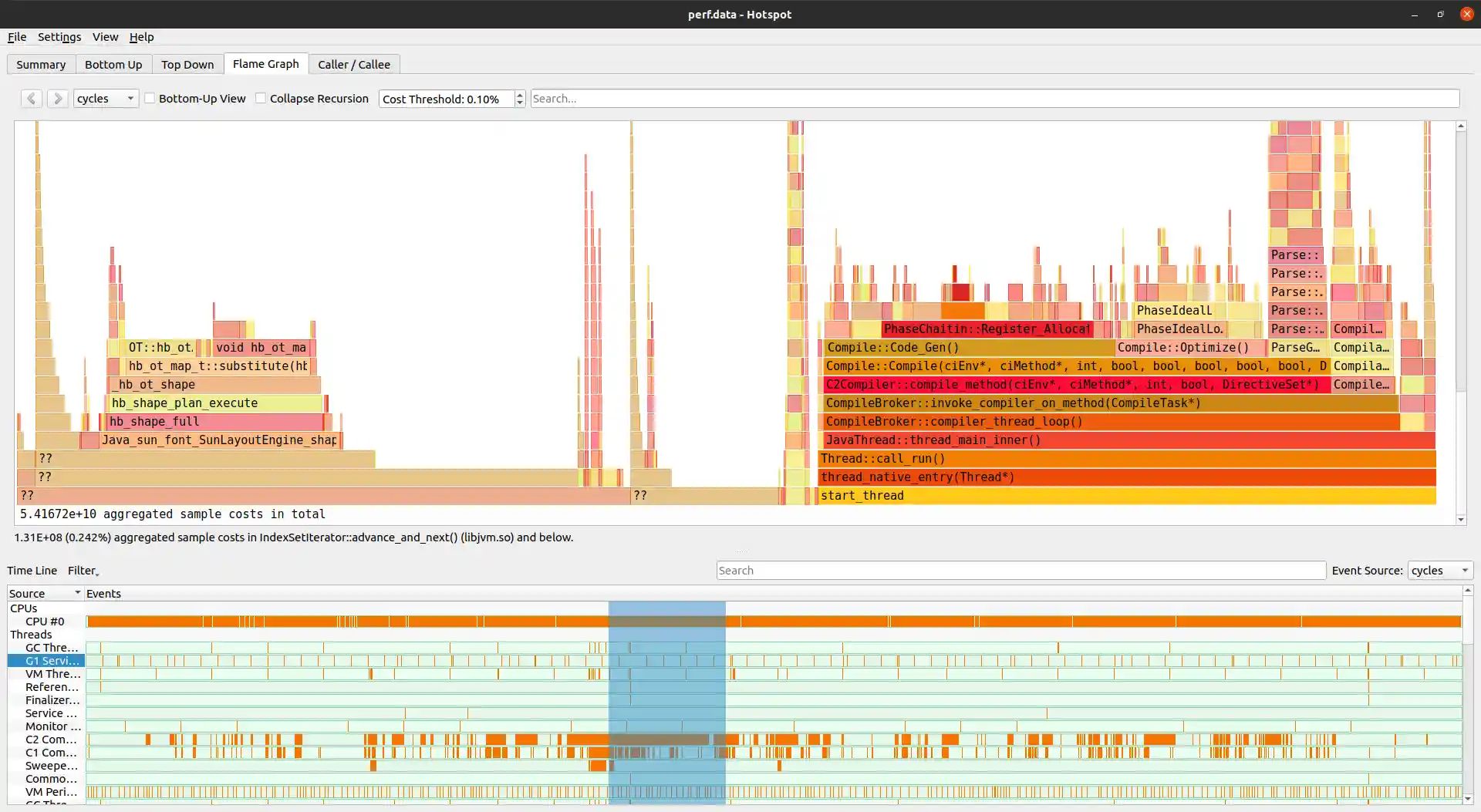Open the cycles event dropdown in the toolbar
This screenshot has width=1481, height=812.
point(106,98)
